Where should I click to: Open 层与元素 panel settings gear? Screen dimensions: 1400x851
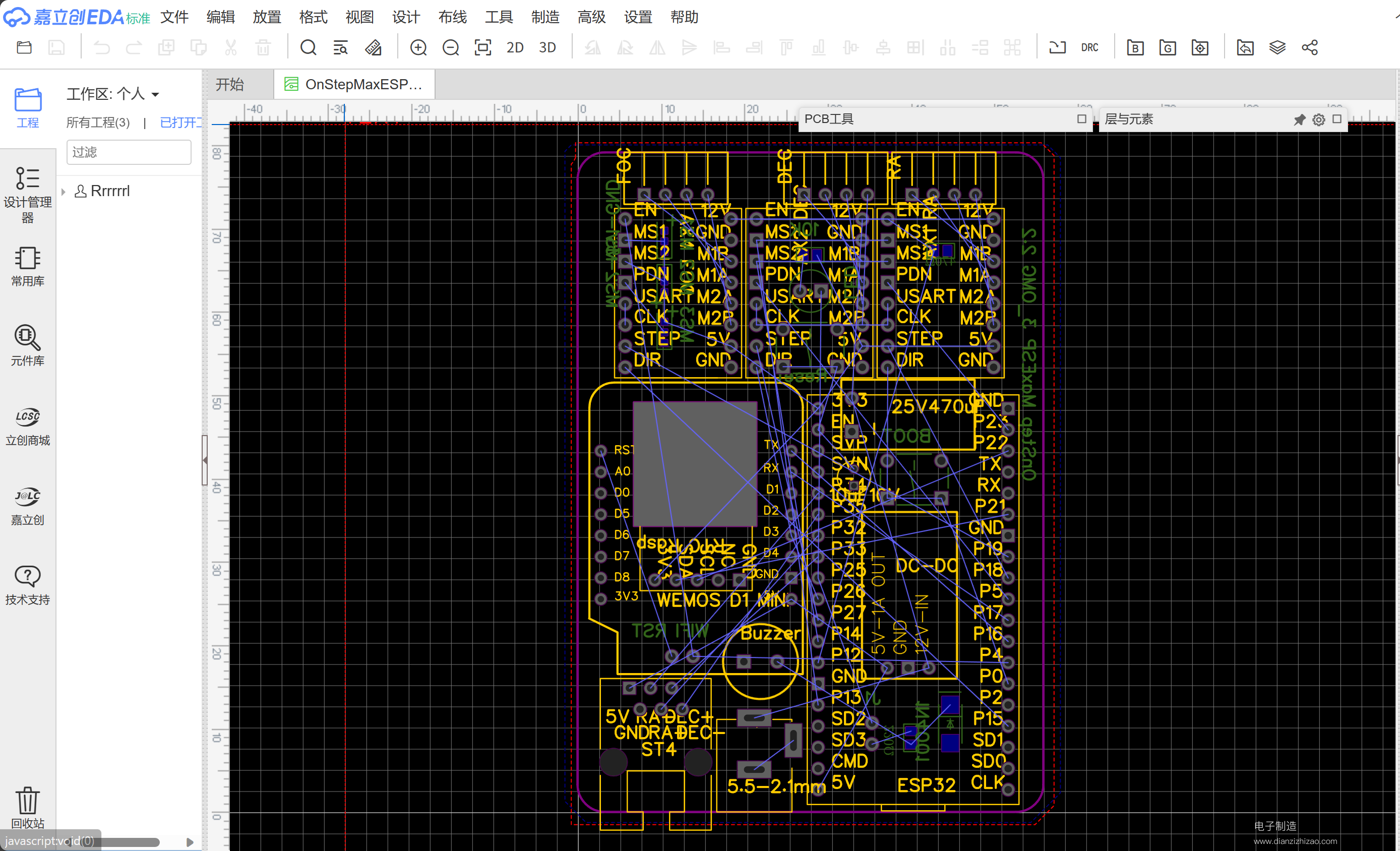[1318, 119]
